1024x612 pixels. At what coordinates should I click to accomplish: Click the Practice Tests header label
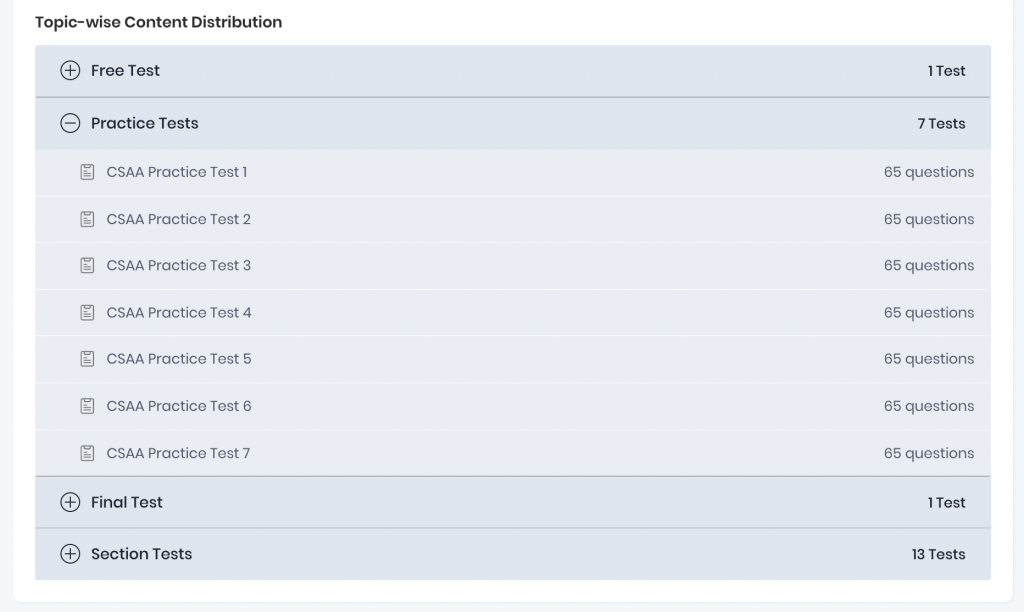pos(145,124)
